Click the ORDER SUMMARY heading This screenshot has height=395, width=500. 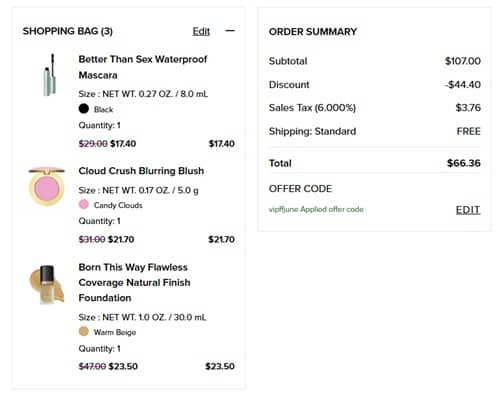[313, 32]
